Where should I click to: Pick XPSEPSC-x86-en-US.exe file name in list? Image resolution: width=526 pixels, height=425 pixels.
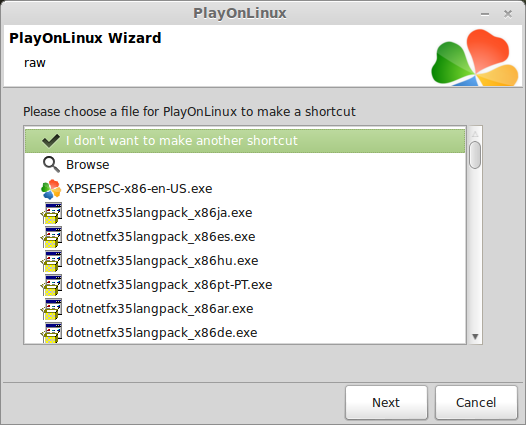coord(139,189)
